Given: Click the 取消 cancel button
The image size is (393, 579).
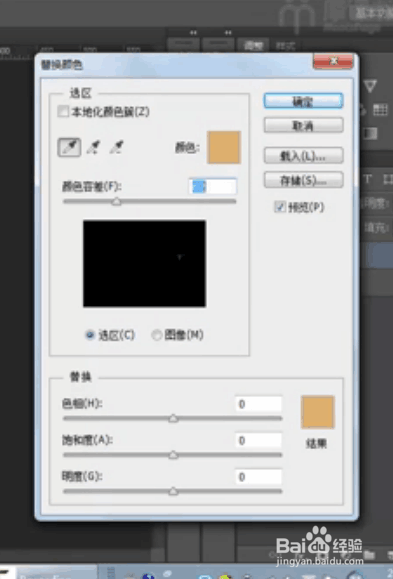Looking at the screenshot, I should coord(303,126).
